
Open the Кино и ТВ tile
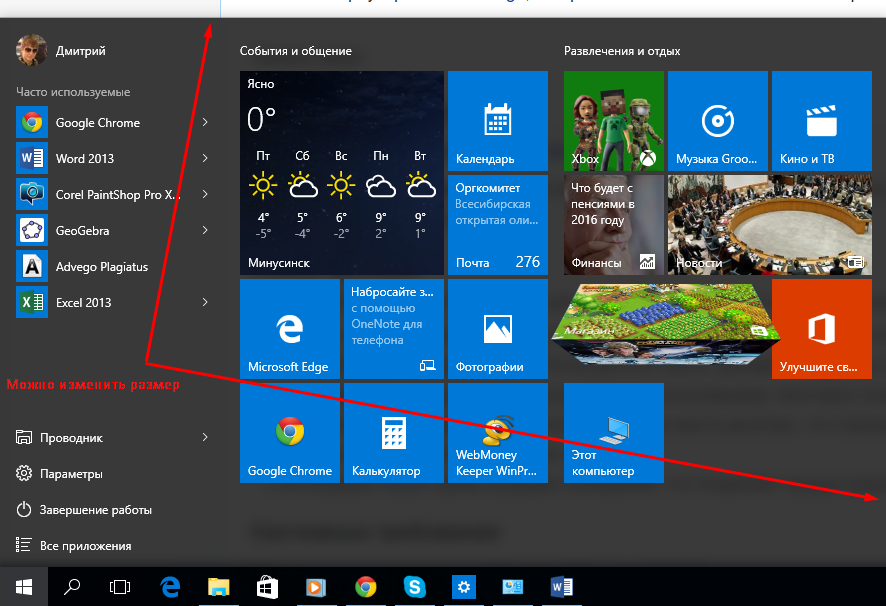point(822,121)
